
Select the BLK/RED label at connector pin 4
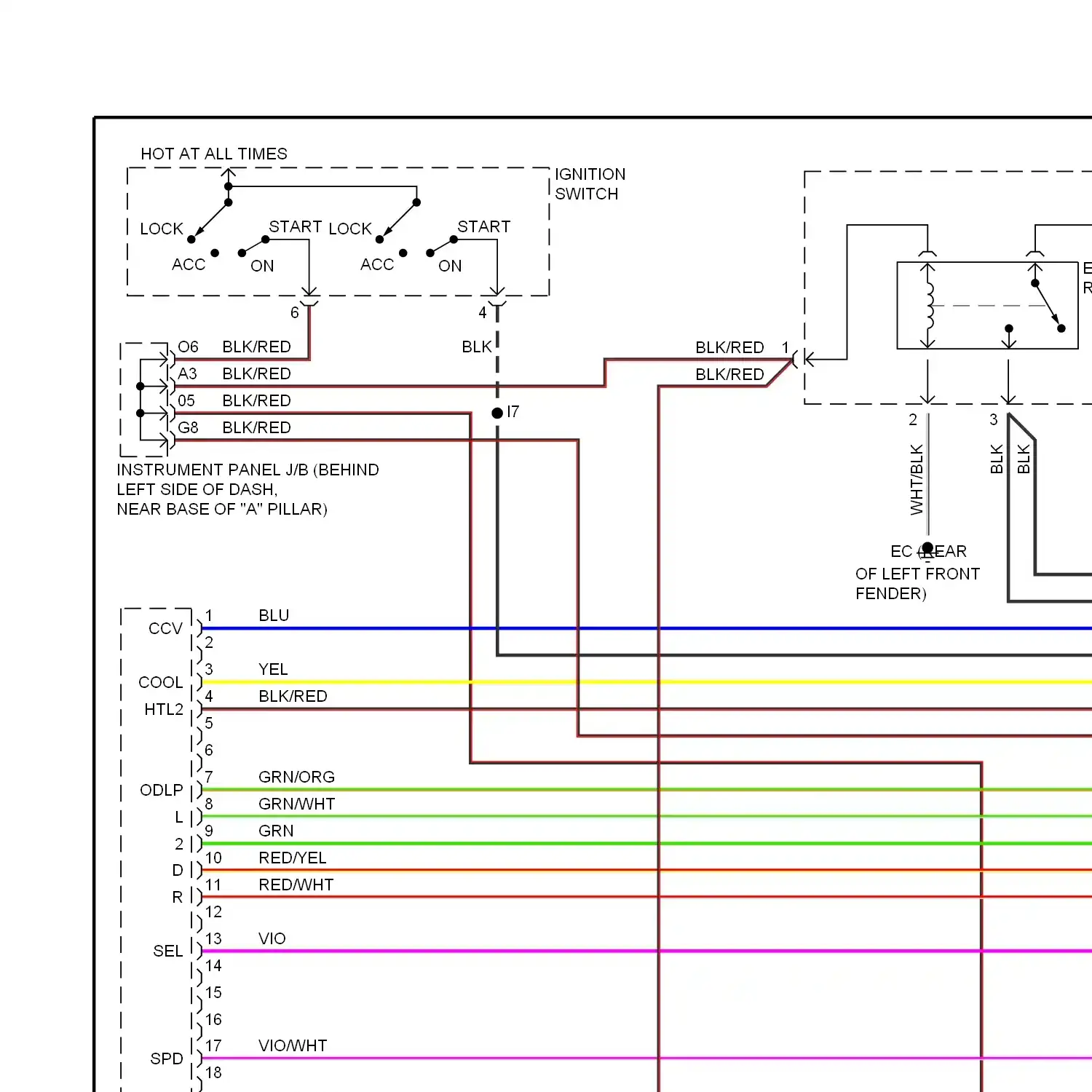coord(293,696)
